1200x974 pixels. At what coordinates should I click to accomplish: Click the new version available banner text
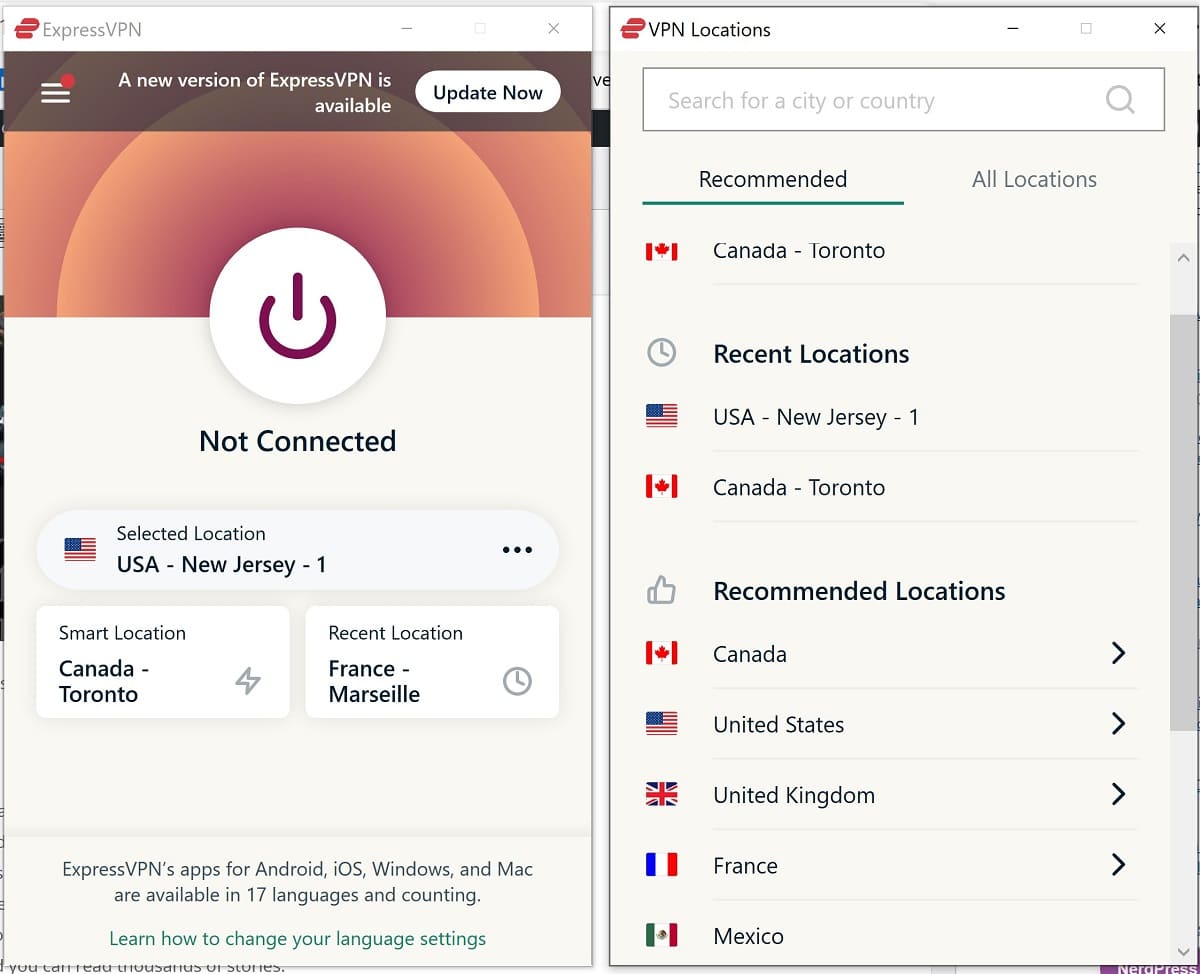tap(255, 92)
